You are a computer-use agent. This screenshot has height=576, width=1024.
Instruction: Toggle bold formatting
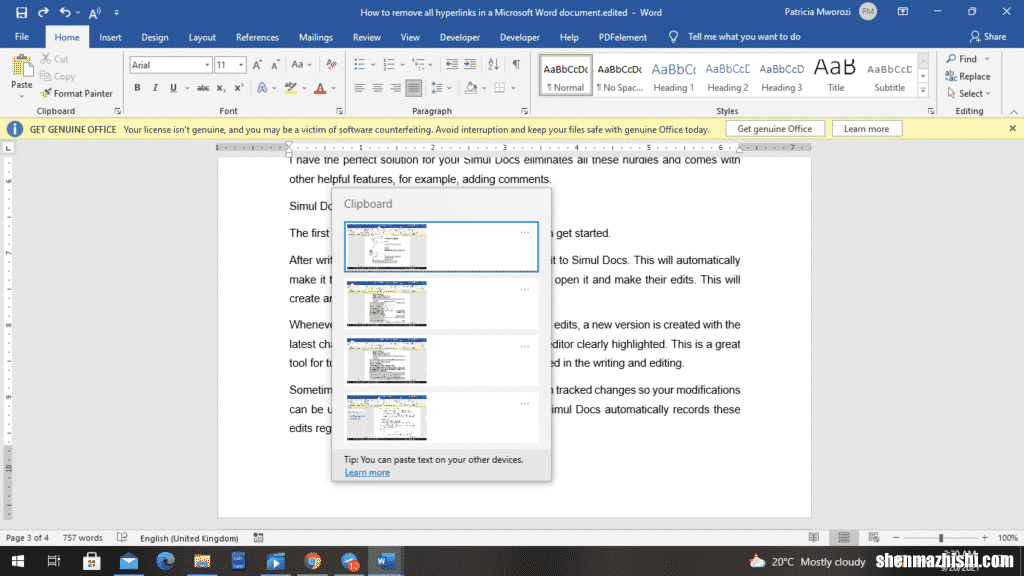137,88
